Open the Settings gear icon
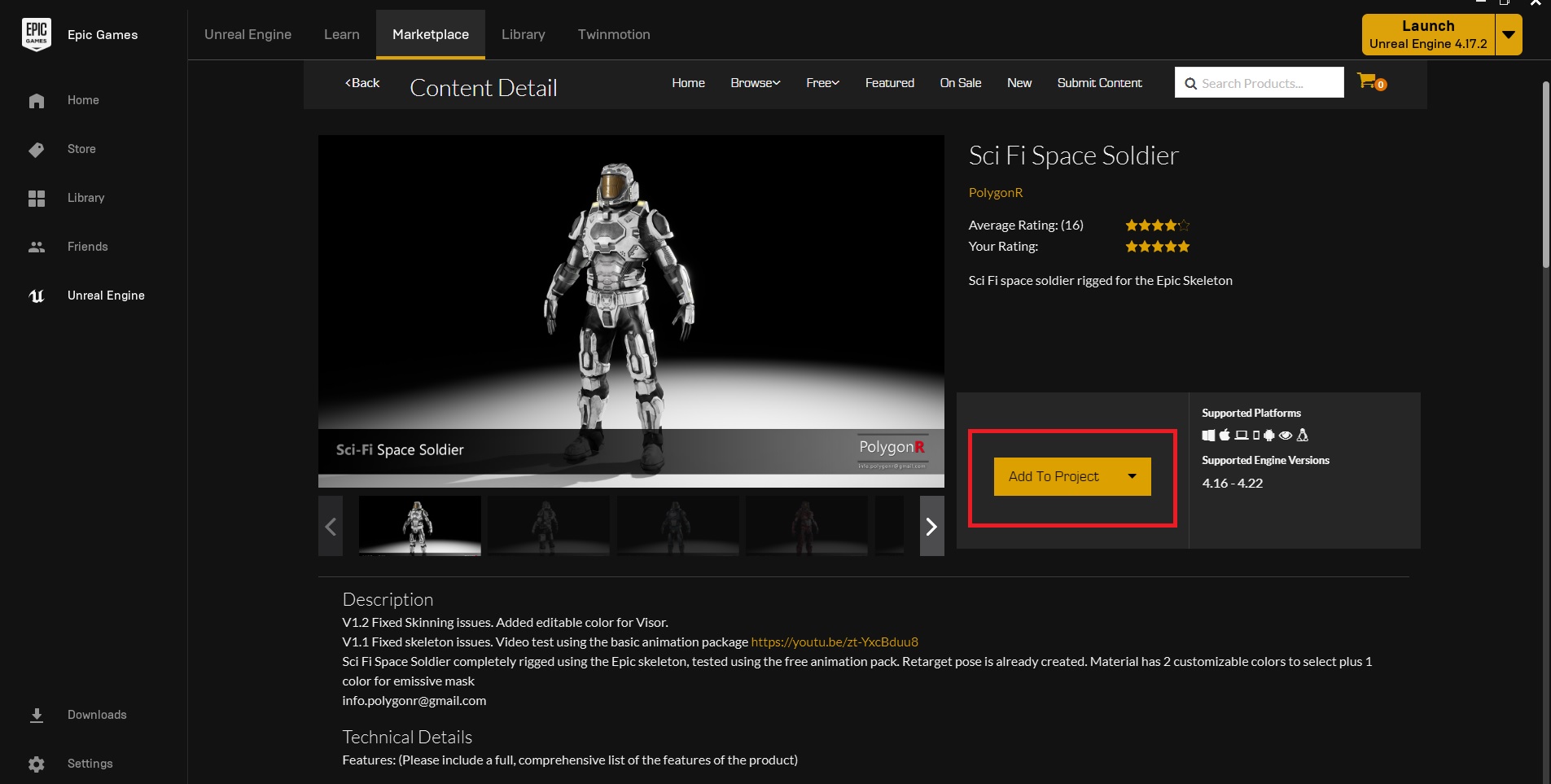Viewport: 1551px width, 784px height. 37,764
